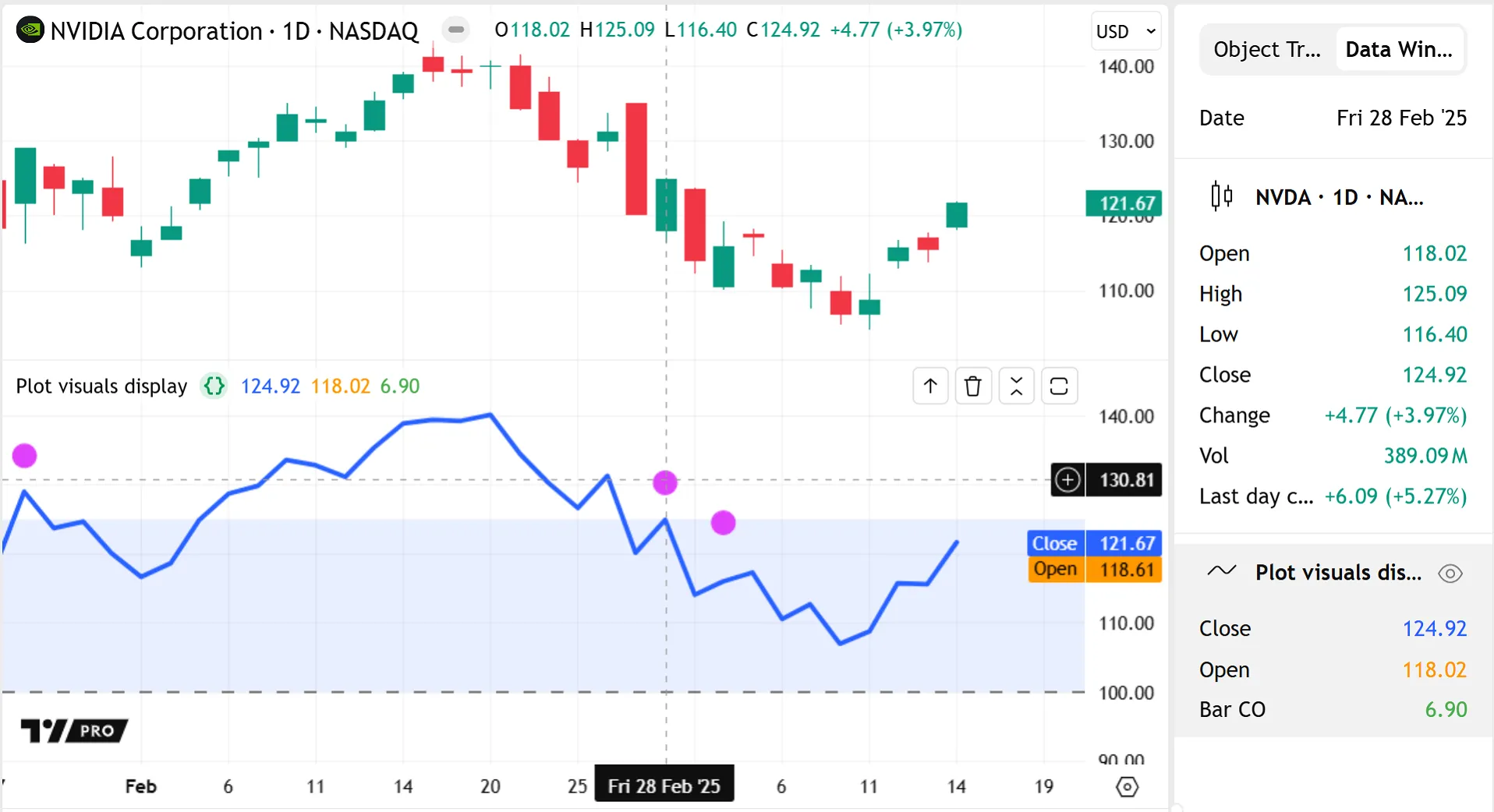
Task: Open chart settings gear on time axis
Action: click(x=1127, y=786)
